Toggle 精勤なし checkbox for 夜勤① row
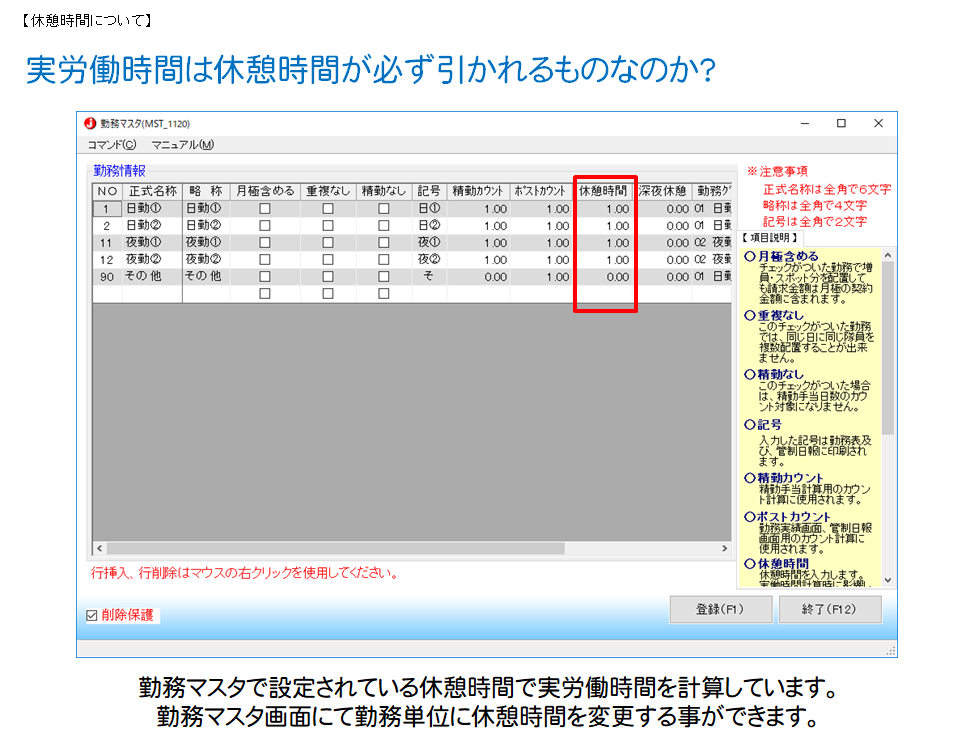The image size is (977, 735). 384,243
